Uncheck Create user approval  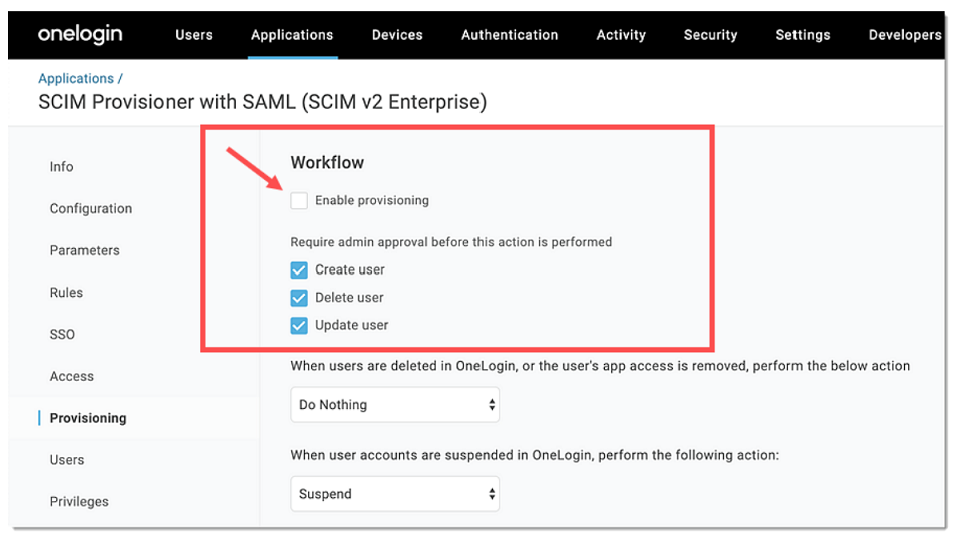[299, 270]
